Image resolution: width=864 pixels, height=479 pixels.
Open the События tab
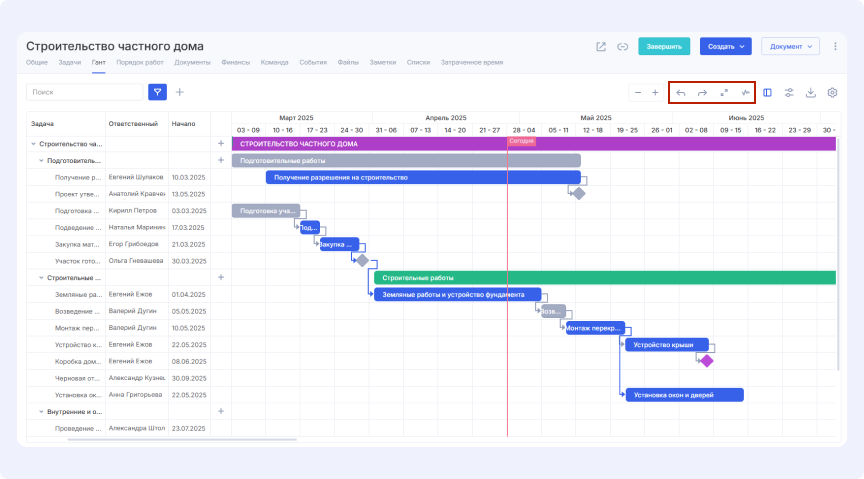[313, 62]
